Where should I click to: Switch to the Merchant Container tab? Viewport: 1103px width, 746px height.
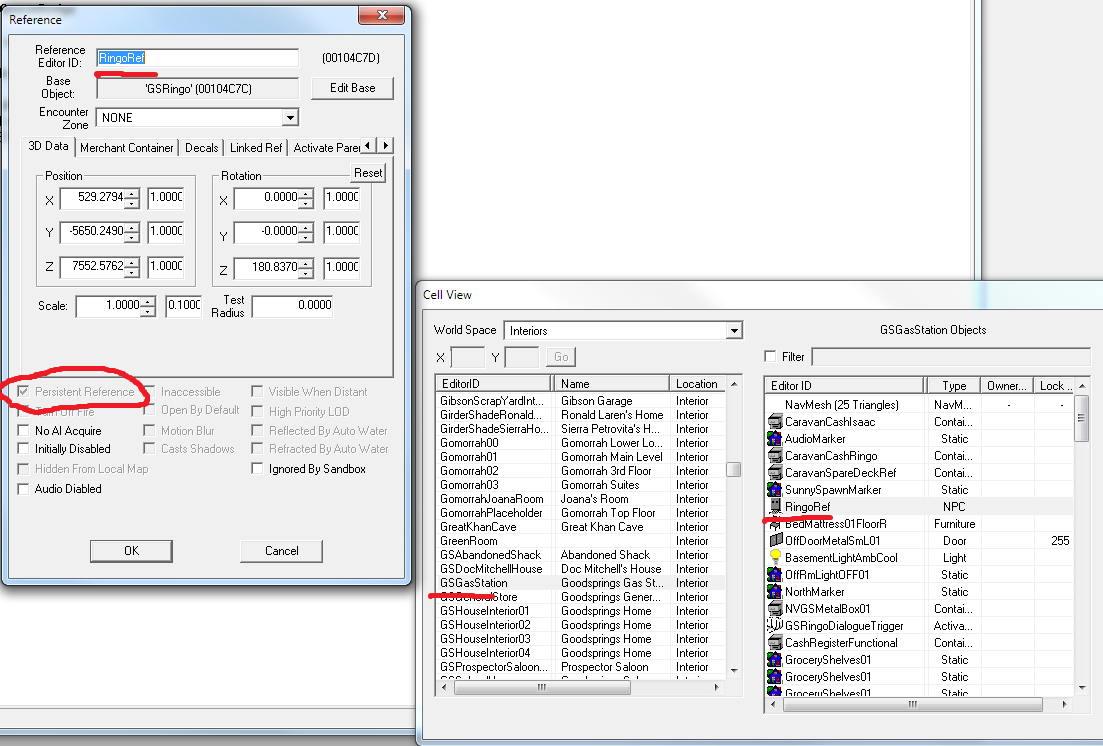[127, 147]
